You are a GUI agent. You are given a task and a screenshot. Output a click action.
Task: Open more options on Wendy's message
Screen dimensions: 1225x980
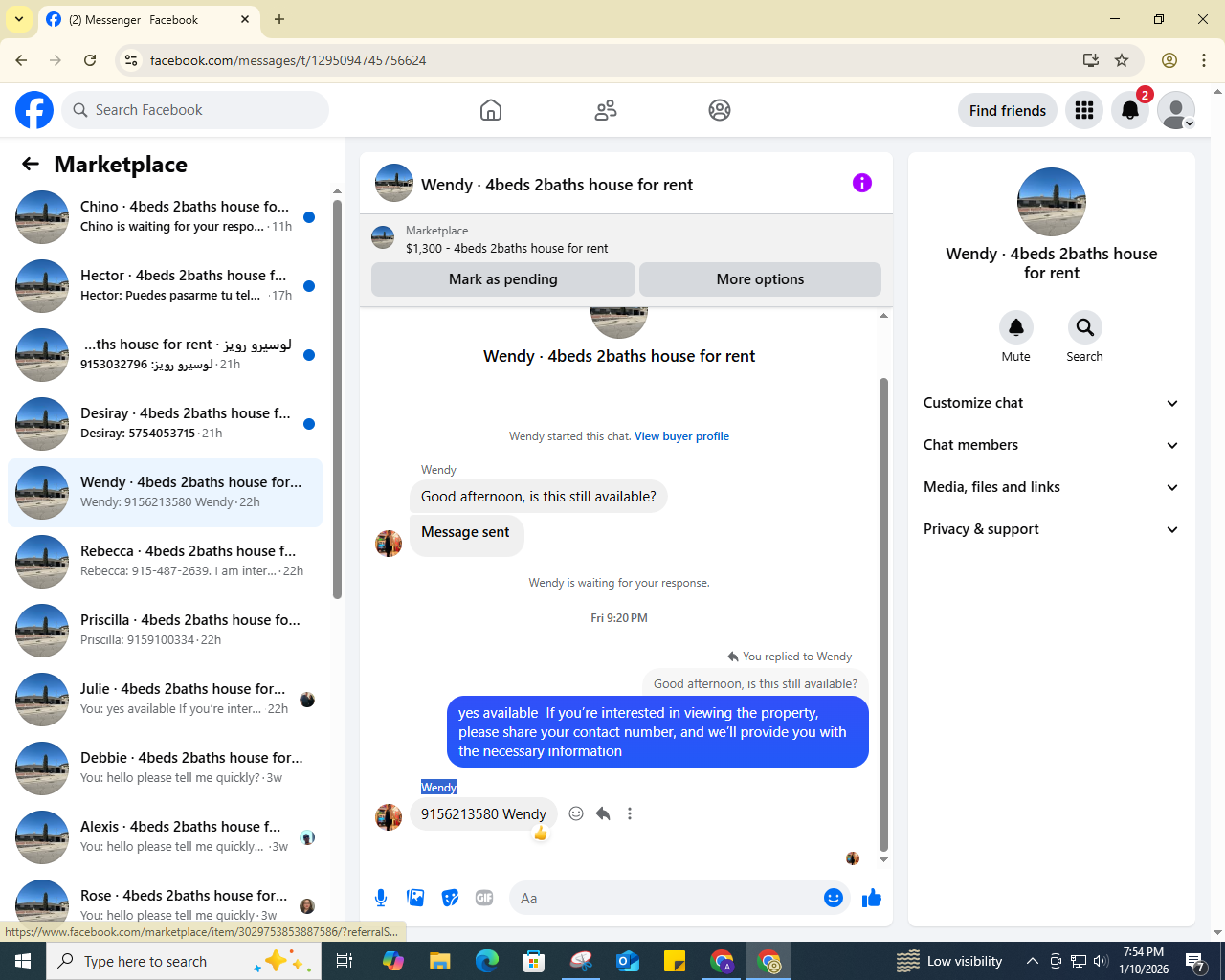coord(630,813)
